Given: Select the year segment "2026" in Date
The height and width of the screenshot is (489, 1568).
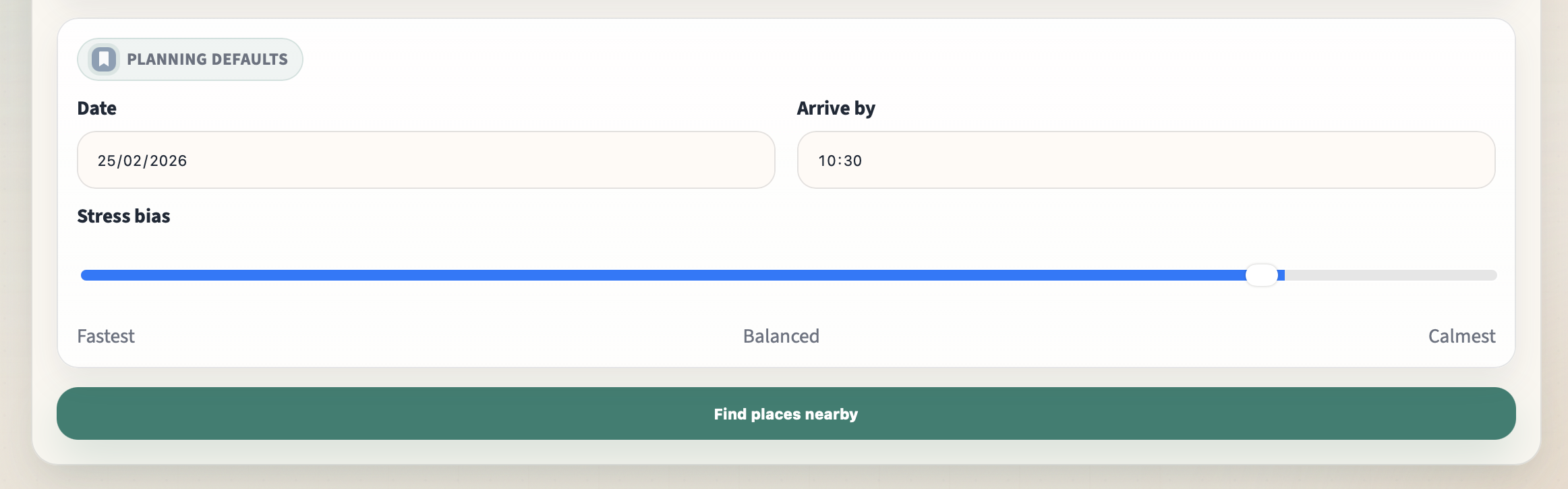Looking at the screenshot, I should [x=168, y=161].
